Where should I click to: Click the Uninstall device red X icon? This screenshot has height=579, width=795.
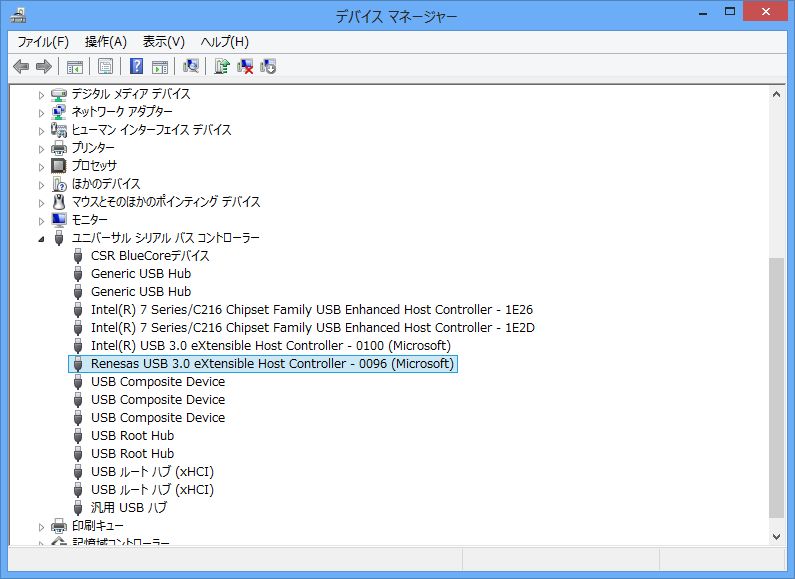click(245, 66)
